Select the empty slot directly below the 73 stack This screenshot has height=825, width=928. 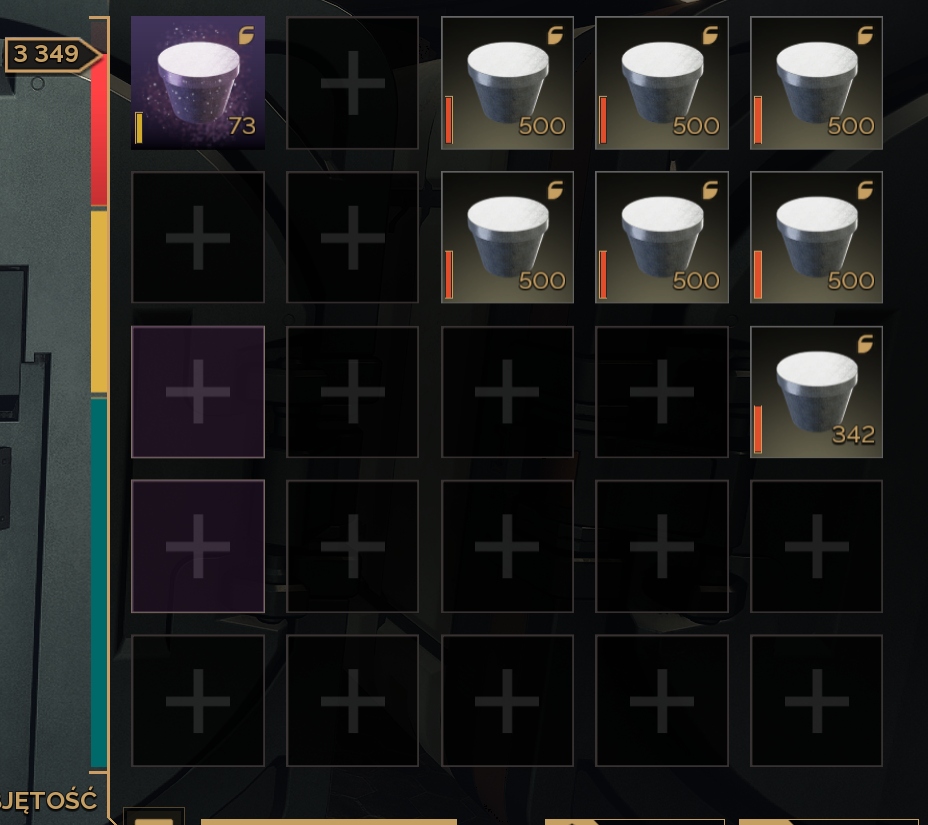pyautogui.click(x=198, y=237)
